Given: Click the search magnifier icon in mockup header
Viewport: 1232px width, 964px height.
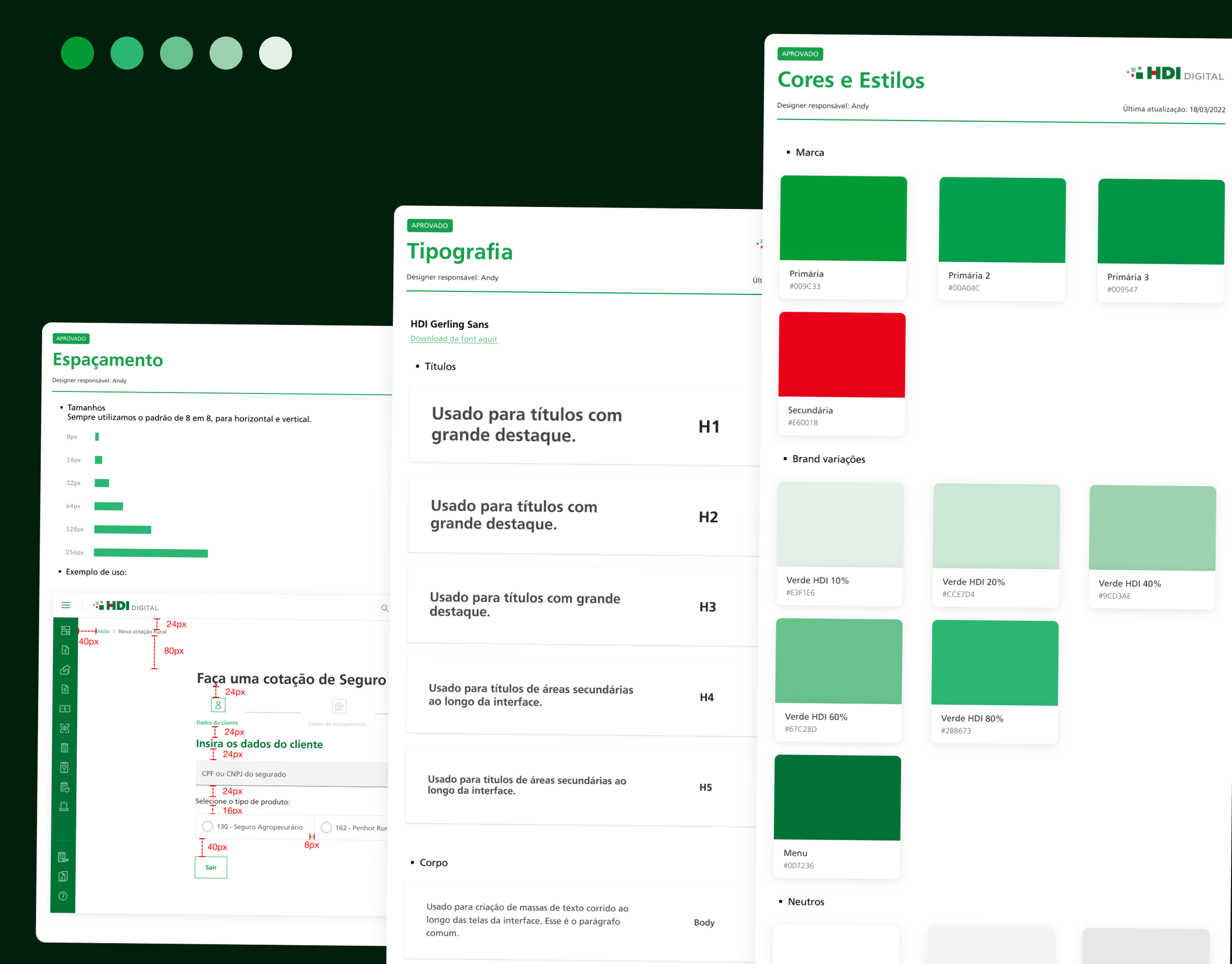Looking at the screenshot, I should point(384,608).
